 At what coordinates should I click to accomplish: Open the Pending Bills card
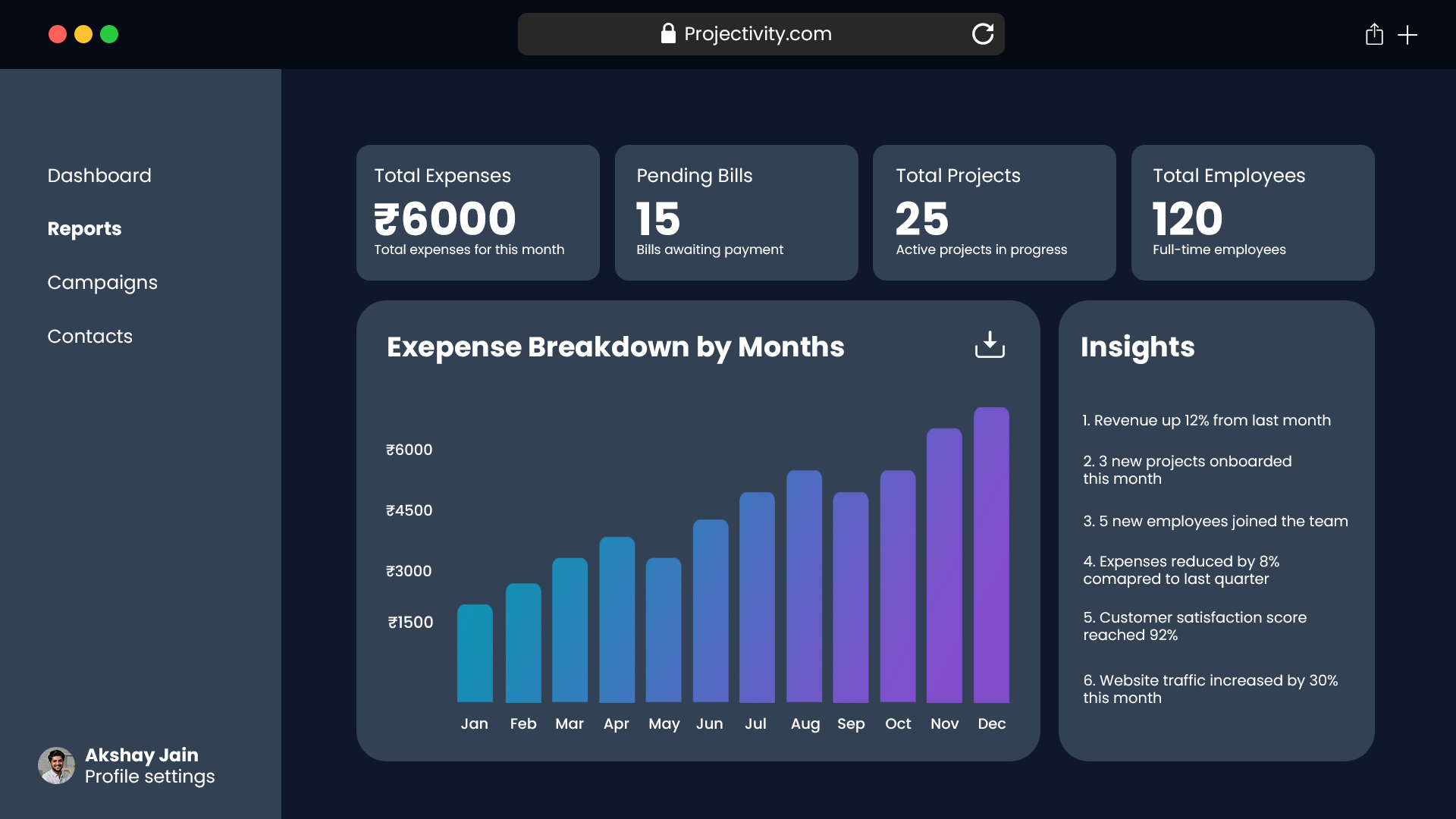click(x=736, y=212)
